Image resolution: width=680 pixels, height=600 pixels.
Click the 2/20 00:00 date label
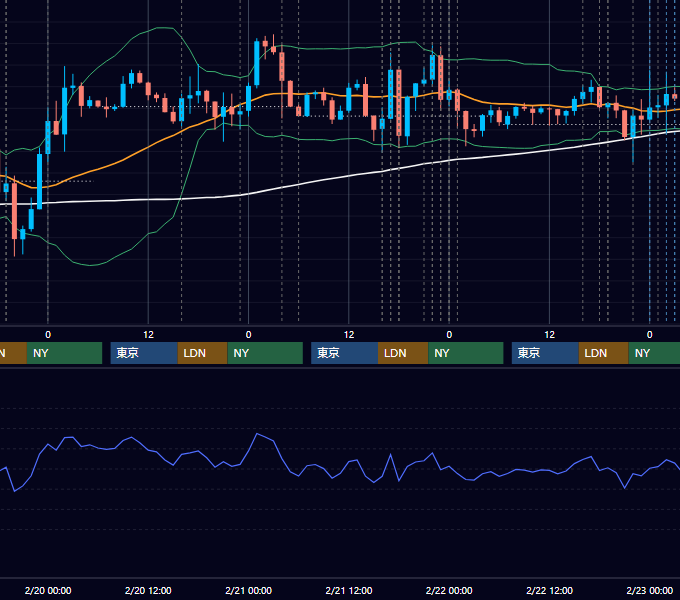click(48, 590)
